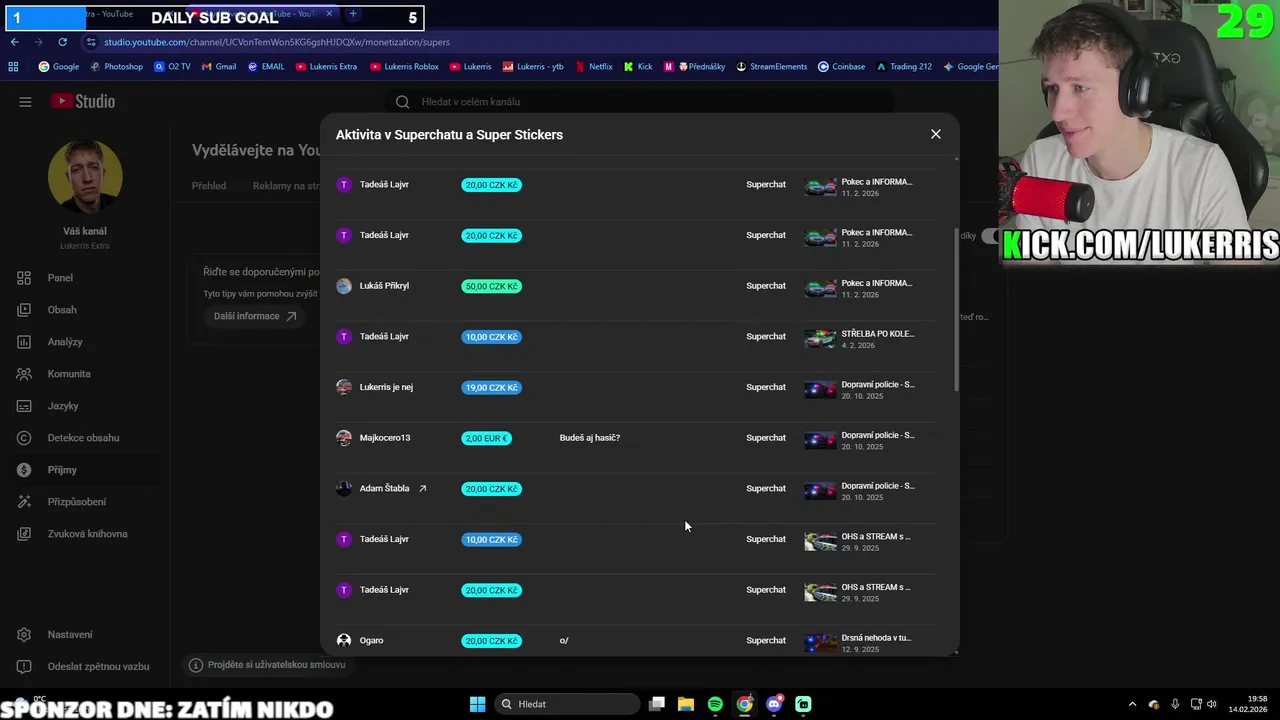Open the browser apps grid icon
This screenshot has height=720, width=1280.
pos(13,67)
